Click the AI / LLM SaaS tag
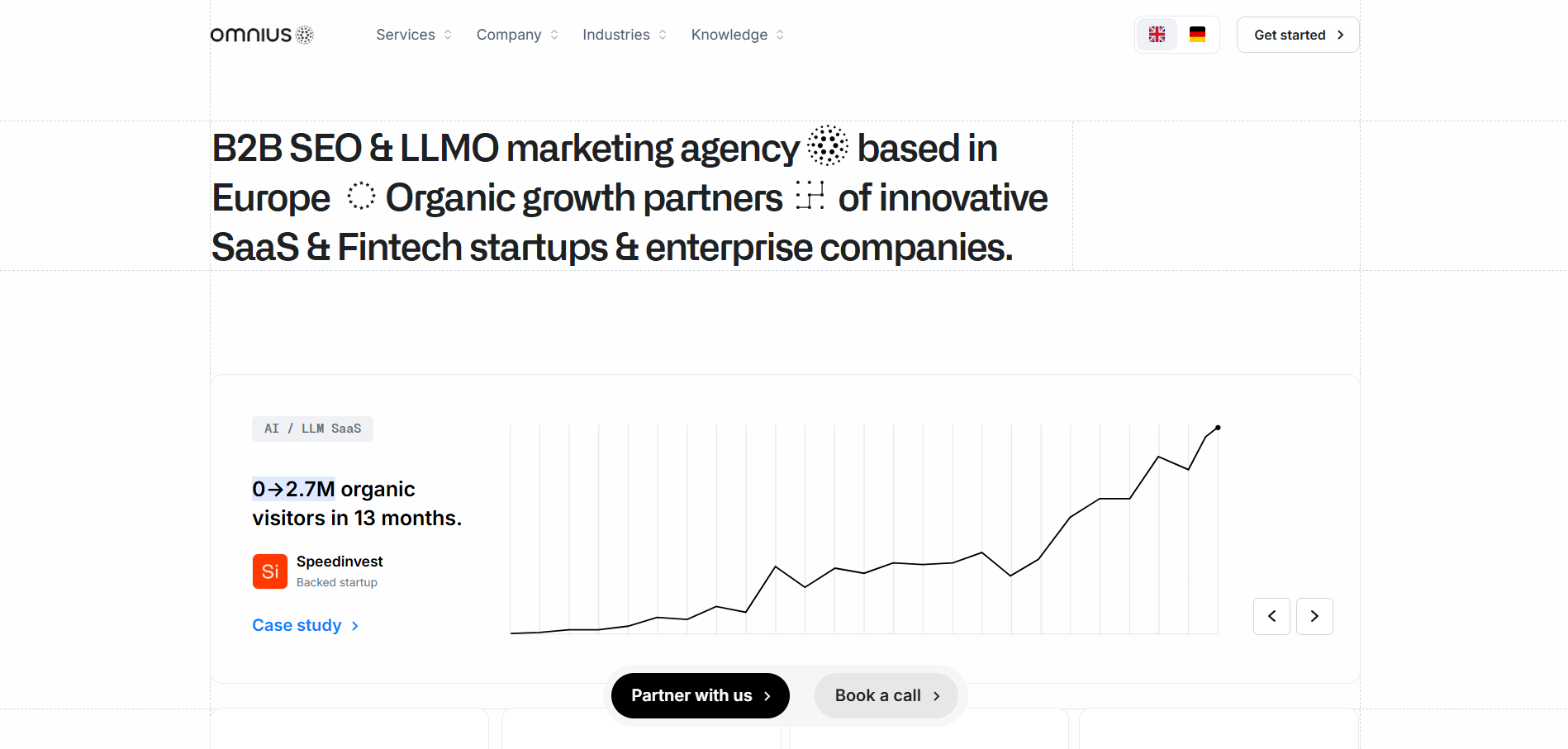Viewport: 1568px width, 749px height. pyautogui.click(x=312, y=429)
